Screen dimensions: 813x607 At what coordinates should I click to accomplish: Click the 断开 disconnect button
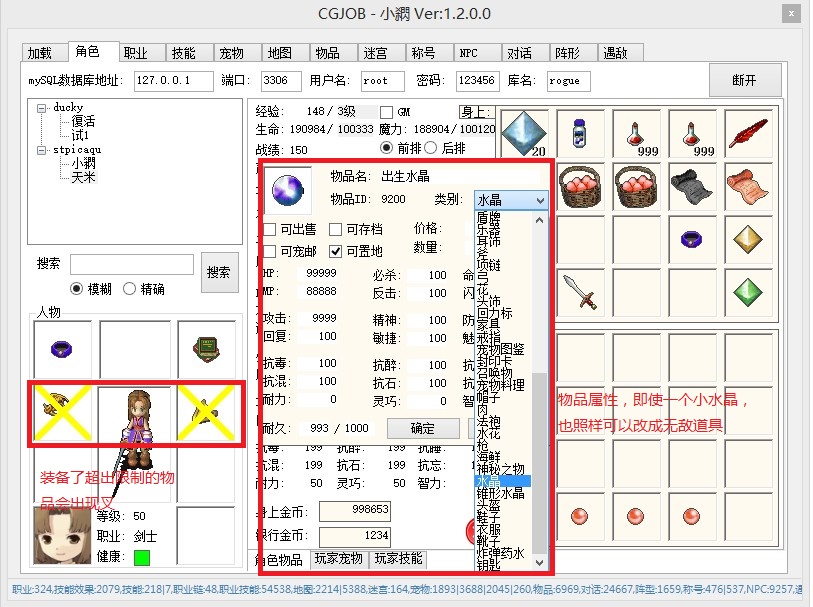pos(744,80)
